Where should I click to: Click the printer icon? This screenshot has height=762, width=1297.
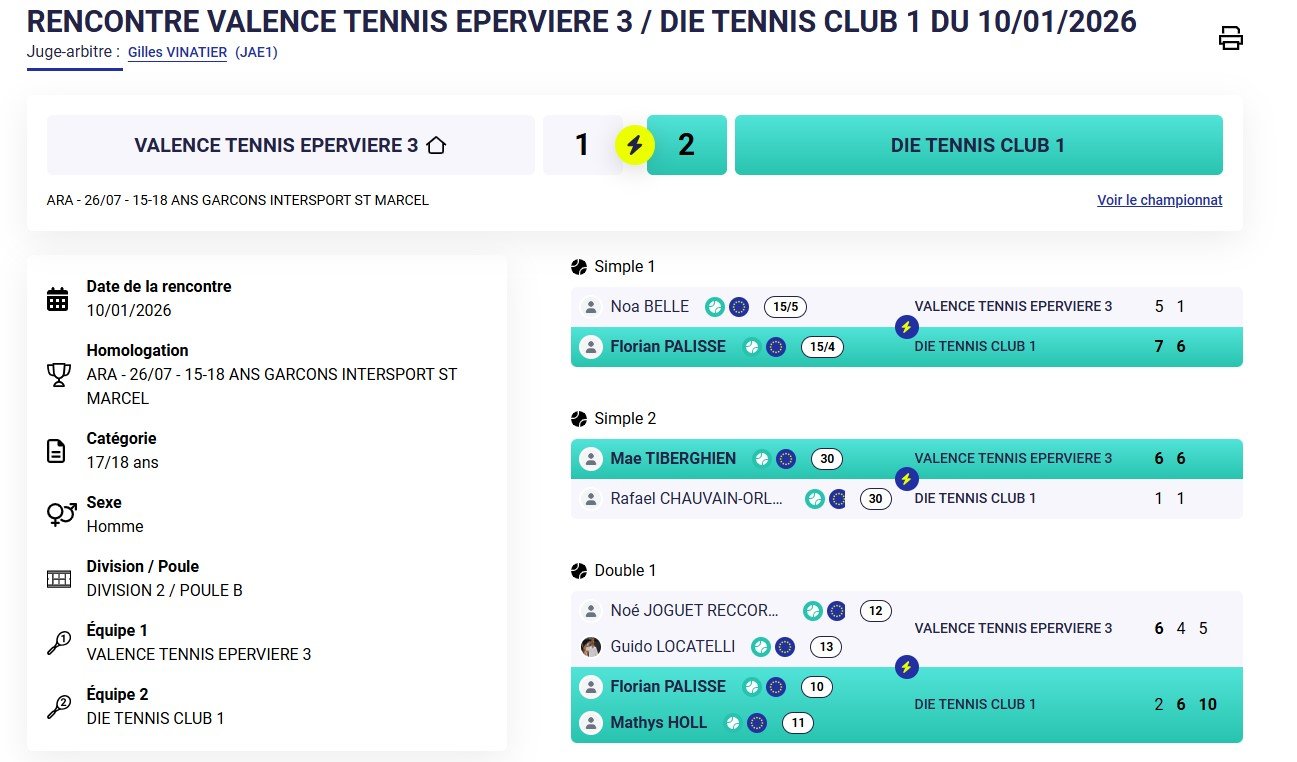(x=1230, y=39)
